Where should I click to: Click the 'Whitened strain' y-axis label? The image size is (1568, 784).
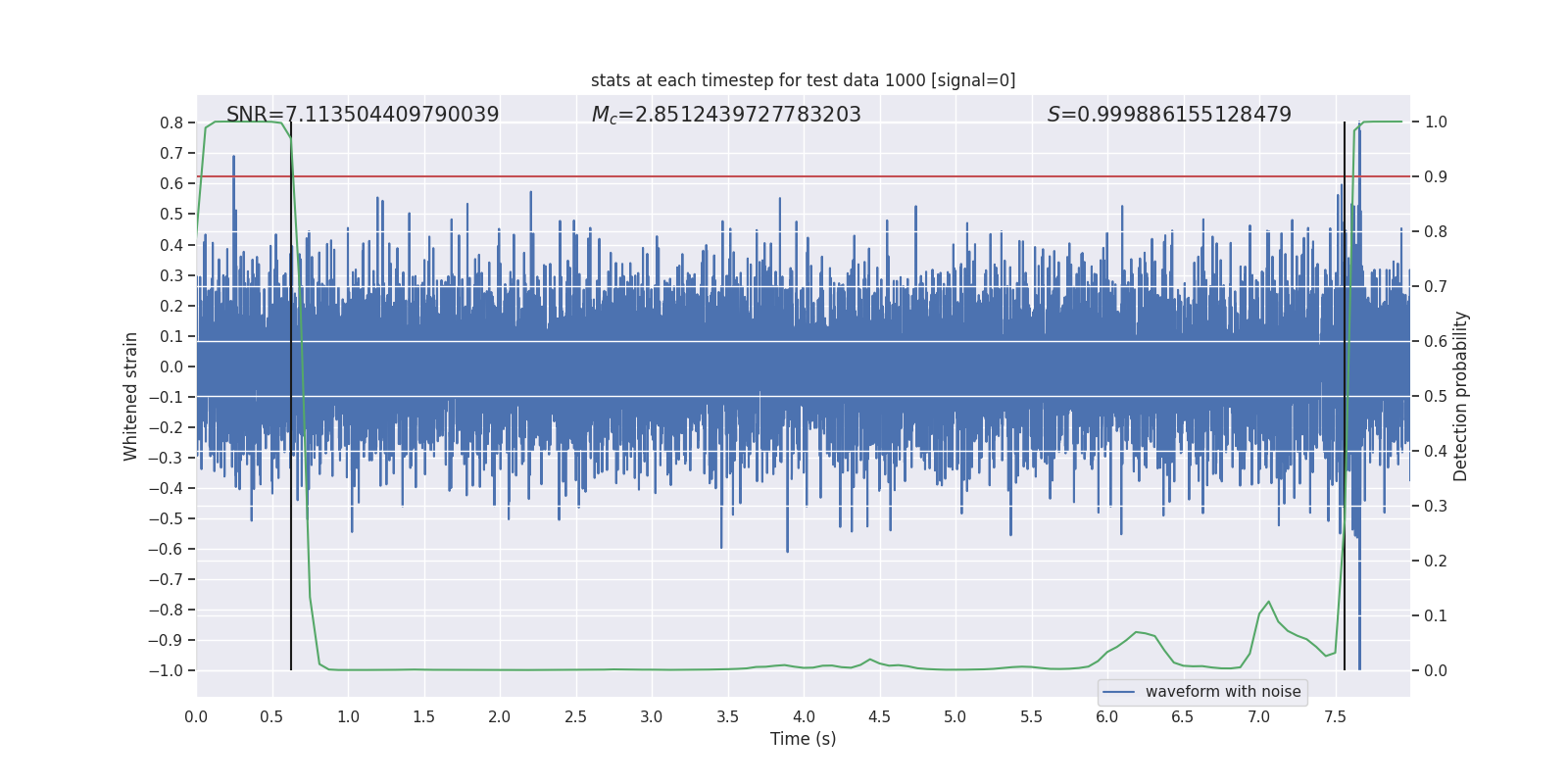pos(130,396)
